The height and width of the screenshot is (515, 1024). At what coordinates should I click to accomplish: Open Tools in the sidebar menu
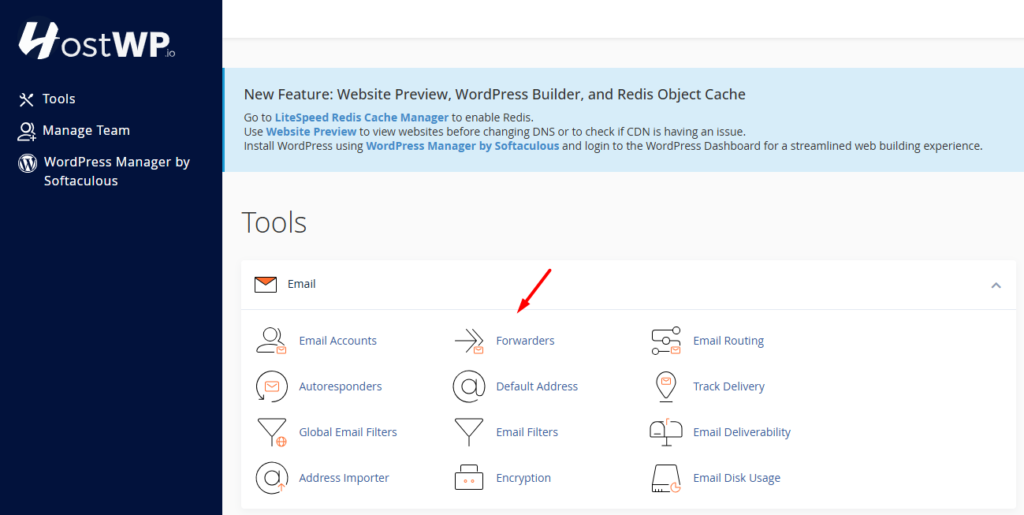coord(59,99)
